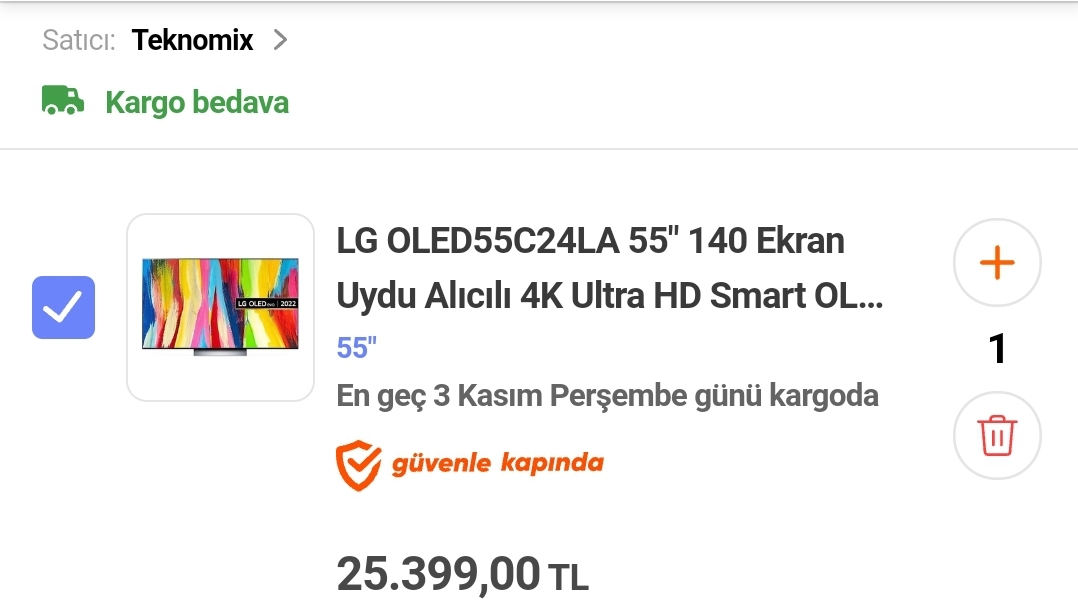
Task: Uncheck the LG OLED55C24LA item checkbox
Action: coord(63,307)
